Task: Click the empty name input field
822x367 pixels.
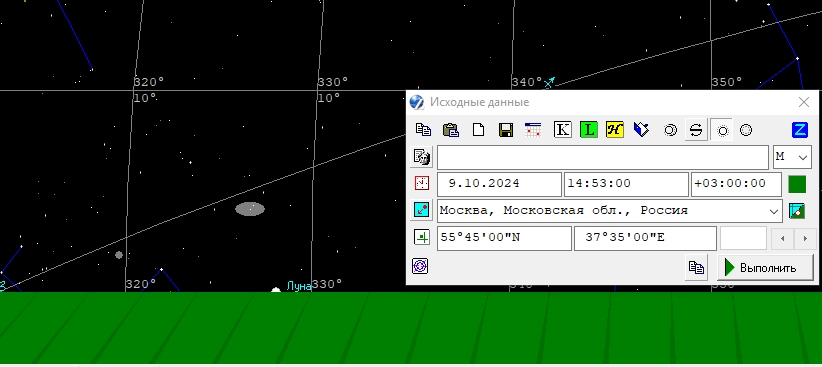Action: coord(603,157)
